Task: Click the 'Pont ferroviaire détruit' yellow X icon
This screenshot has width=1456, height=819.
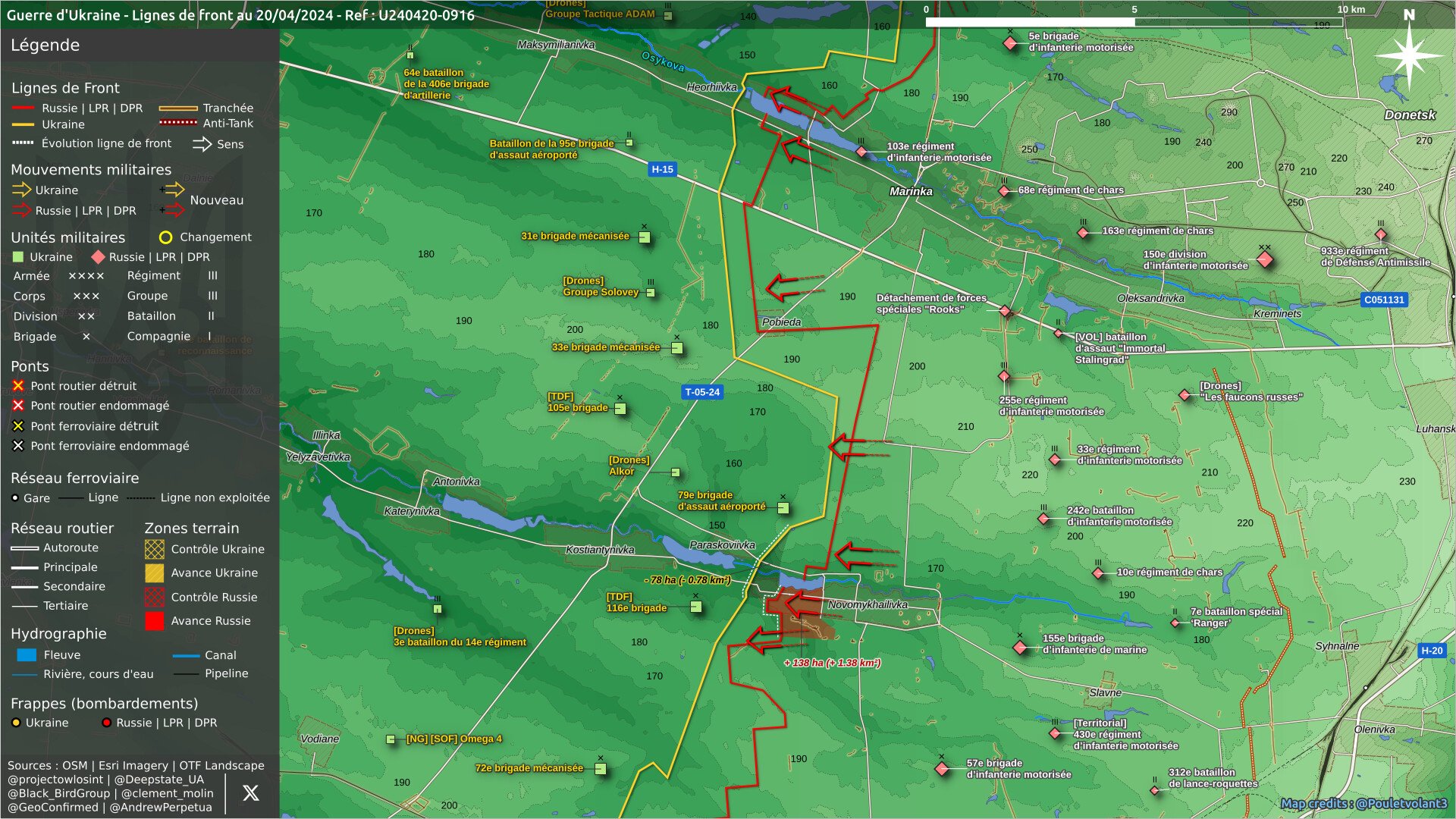Action: tap(18, 426)
